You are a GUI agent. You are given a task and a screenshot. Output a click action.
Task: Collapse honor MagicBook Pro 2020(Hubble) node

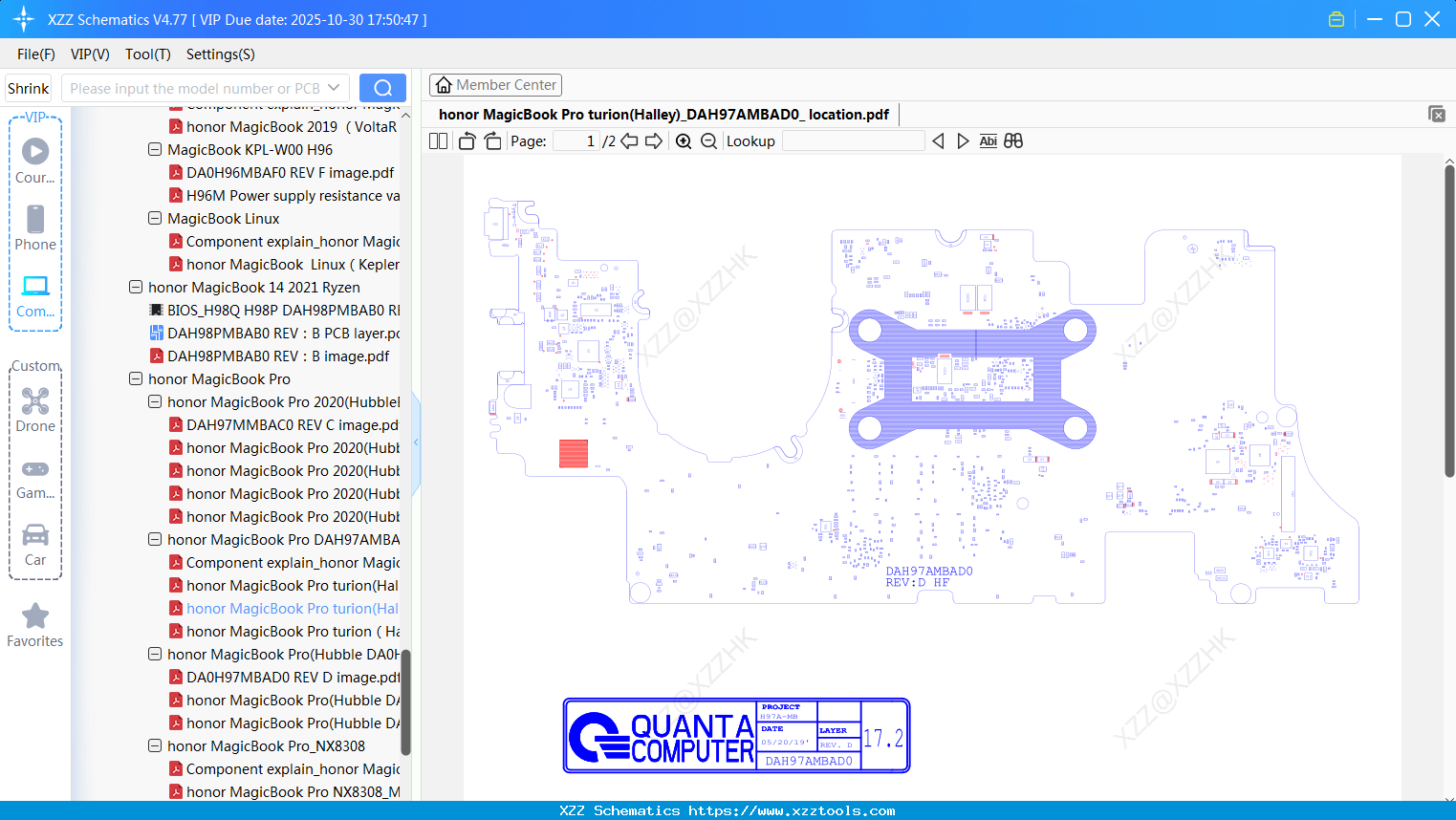[x=155, y=401]
